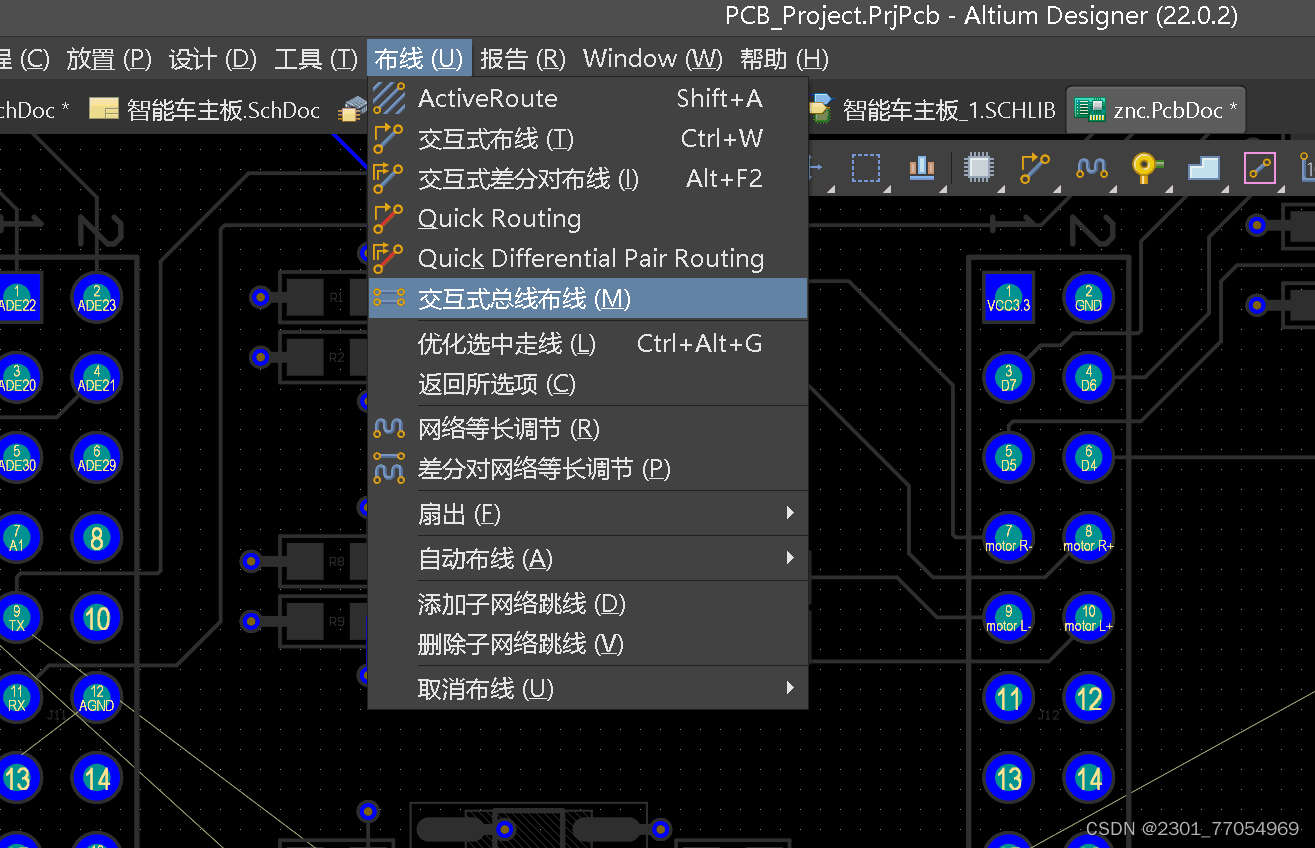Open dropdown arrow of via tool
The width and height of the screenshot is (1315, 848).
(x=1167, y=187)
